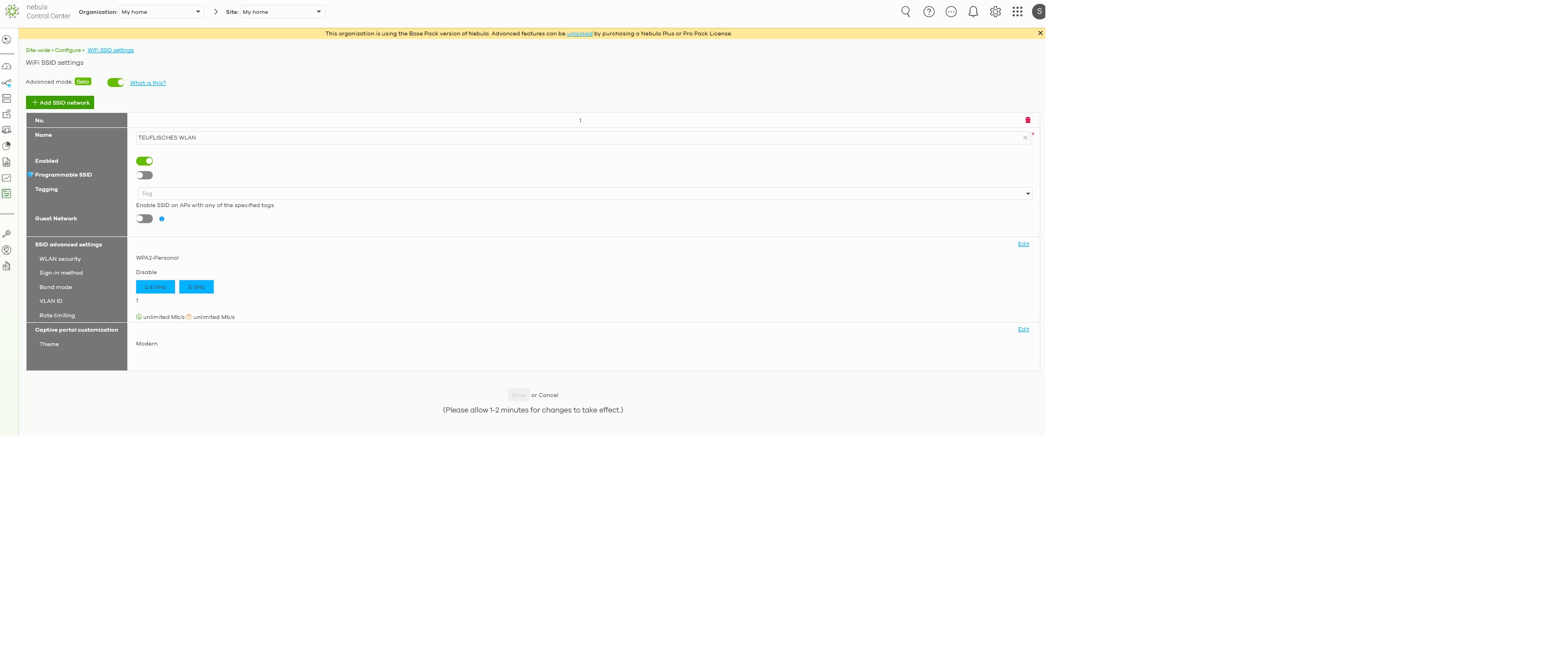The width and height of the screenshot is (1568, 660).
Task: Click the red delete SSID trash icon
Action: click(x=1028, y=120)
